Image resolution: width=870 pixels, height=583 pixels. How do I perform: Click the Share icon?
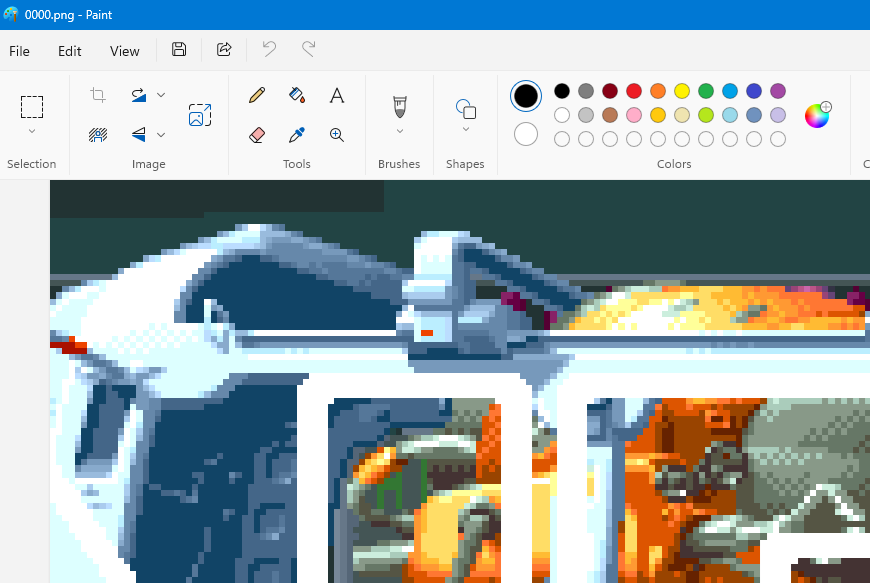pyautogui.click(x=224, y=49)
